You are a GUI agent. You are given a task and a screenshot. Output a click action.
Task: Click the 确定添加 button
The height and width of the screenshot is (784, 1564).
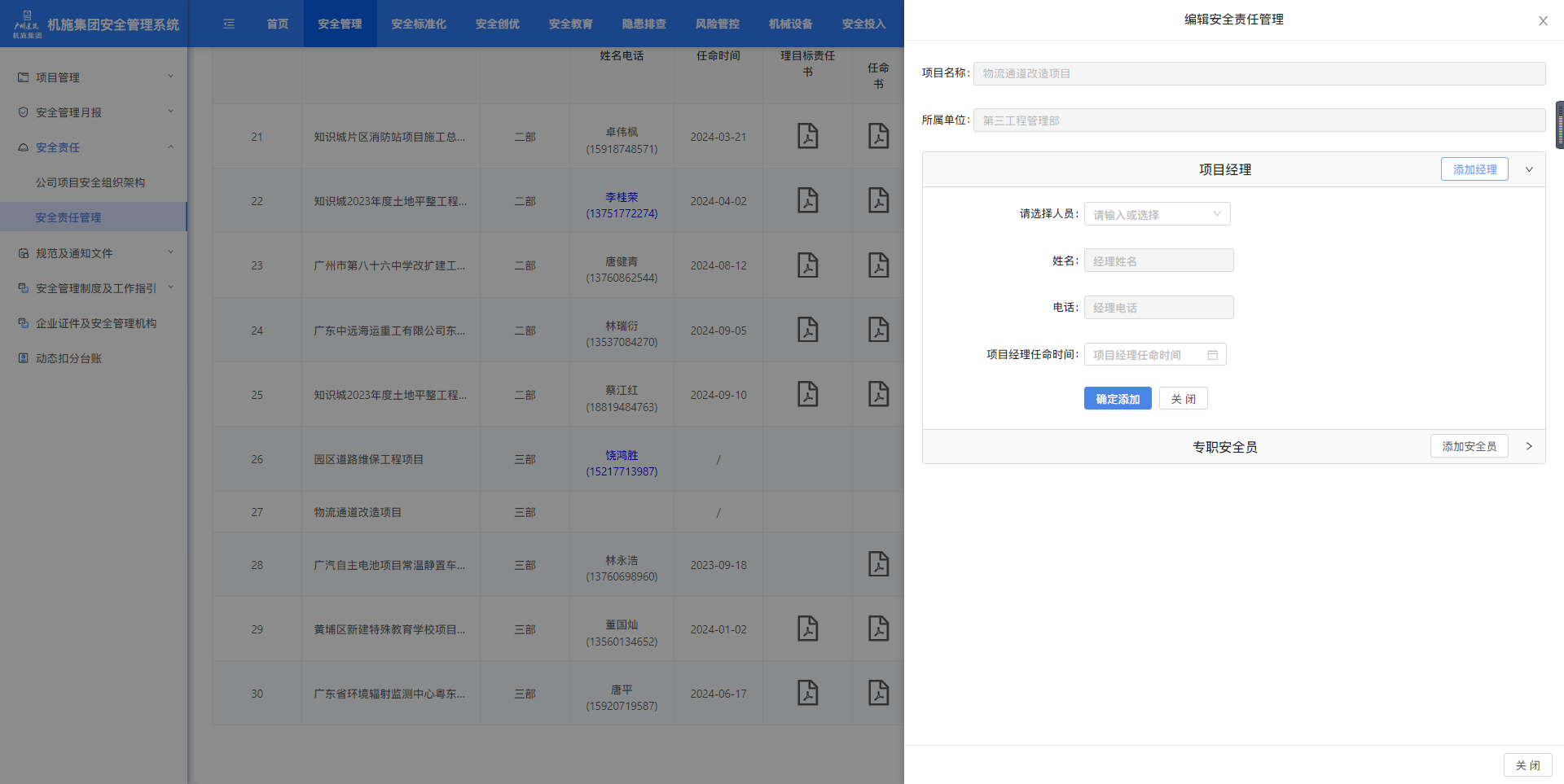pos(1117,399)
